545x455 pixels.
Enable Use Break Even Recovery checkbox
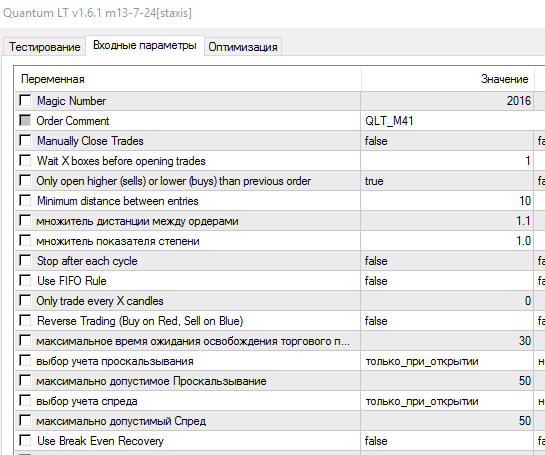coord(25,441)
